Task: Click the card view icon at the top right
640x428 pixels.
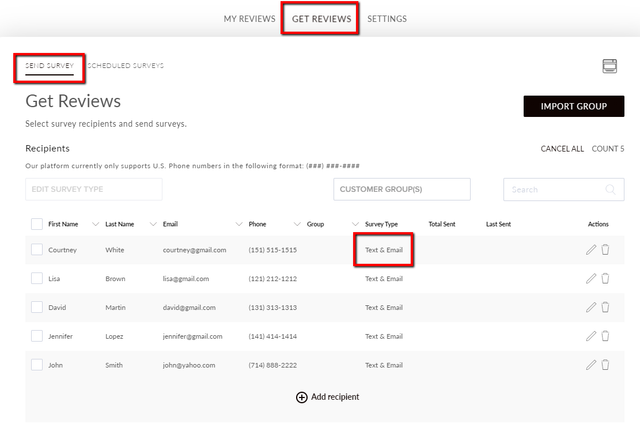Action: [610, 66]
